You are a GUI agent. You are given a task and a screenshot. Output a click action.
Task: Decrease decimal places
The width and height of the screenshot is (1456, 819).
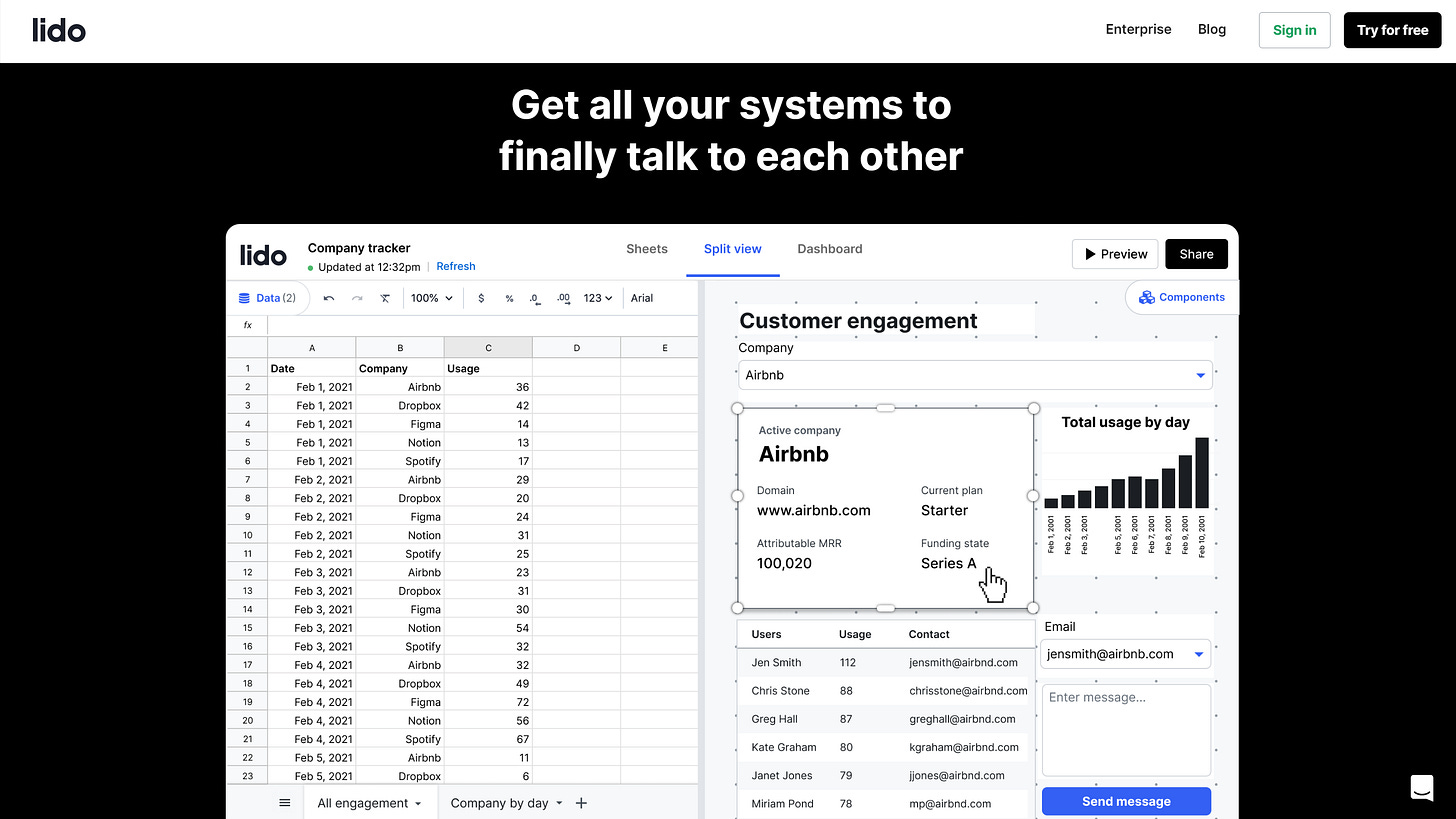pyautogui.click(x=535, y=298)
